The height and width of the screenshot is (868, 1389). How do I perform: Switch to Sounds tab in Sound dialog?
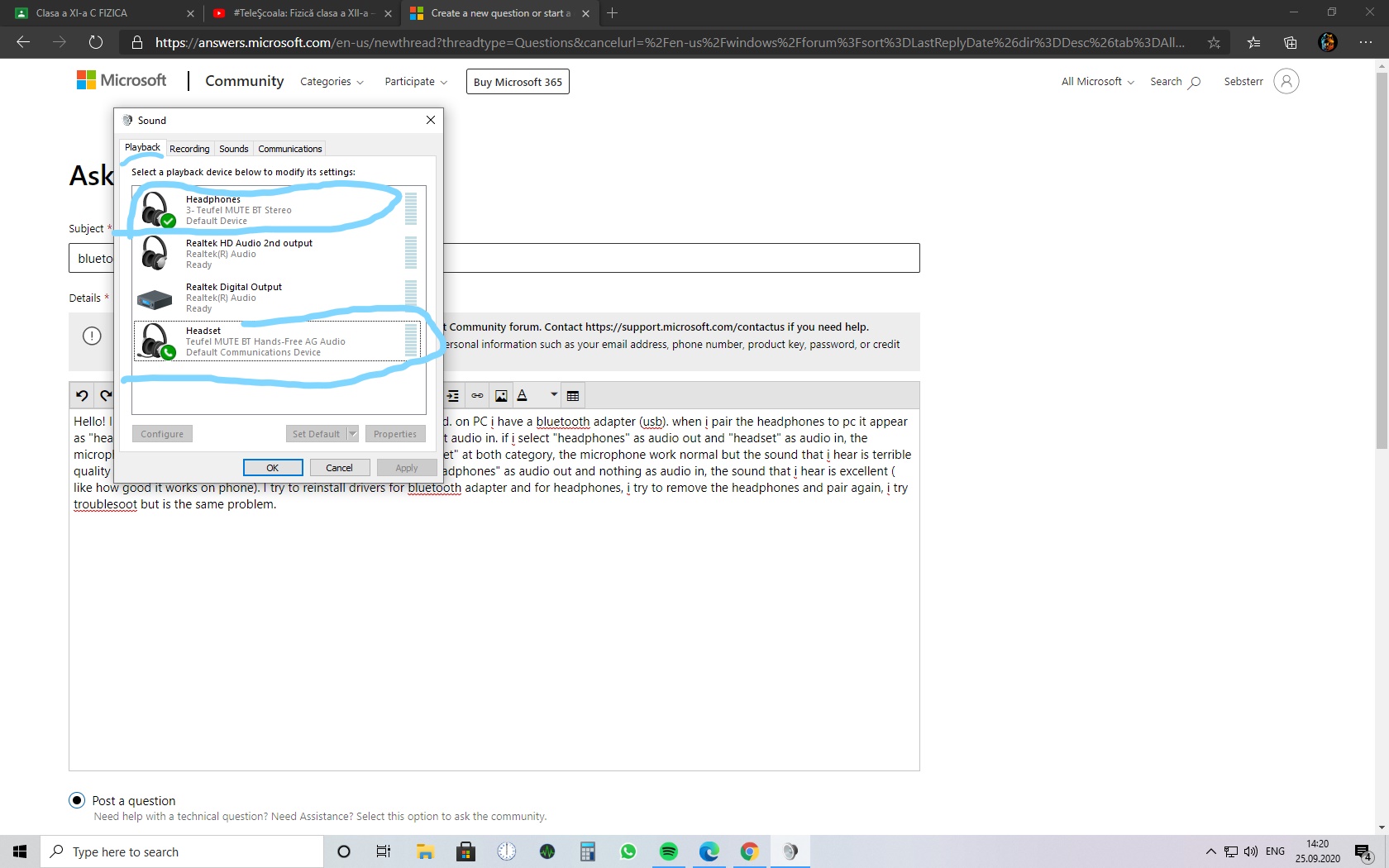(x=233, y=149)
